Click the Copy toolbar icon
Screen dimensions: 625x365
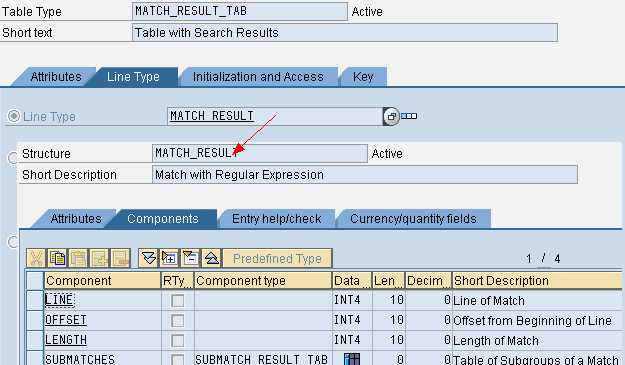pos(57,258)
